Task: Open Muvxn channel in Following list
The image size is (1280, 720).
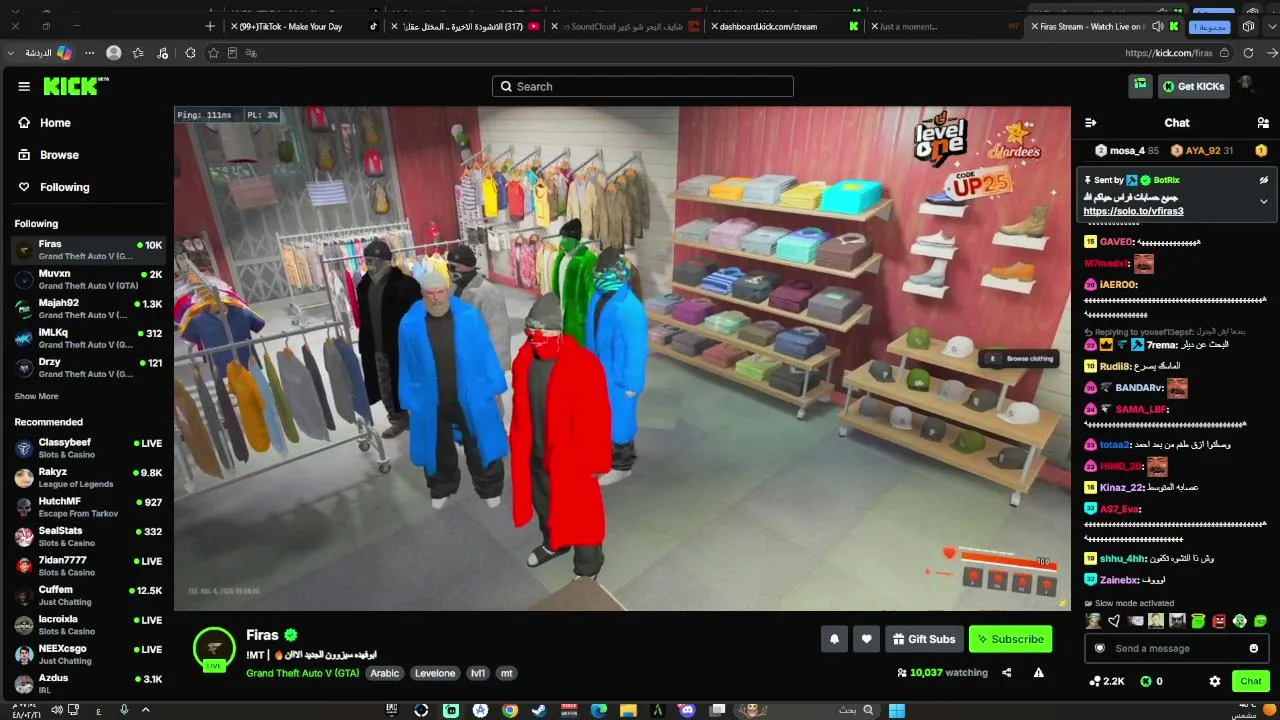Action: click(x=88, y=279)
